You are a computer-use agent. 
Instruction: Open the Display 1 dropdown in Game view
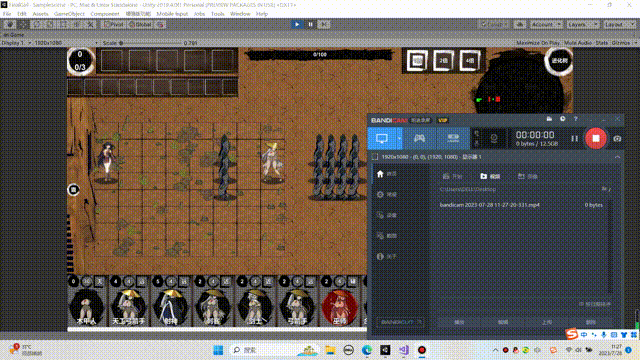[x=16, y=43]
